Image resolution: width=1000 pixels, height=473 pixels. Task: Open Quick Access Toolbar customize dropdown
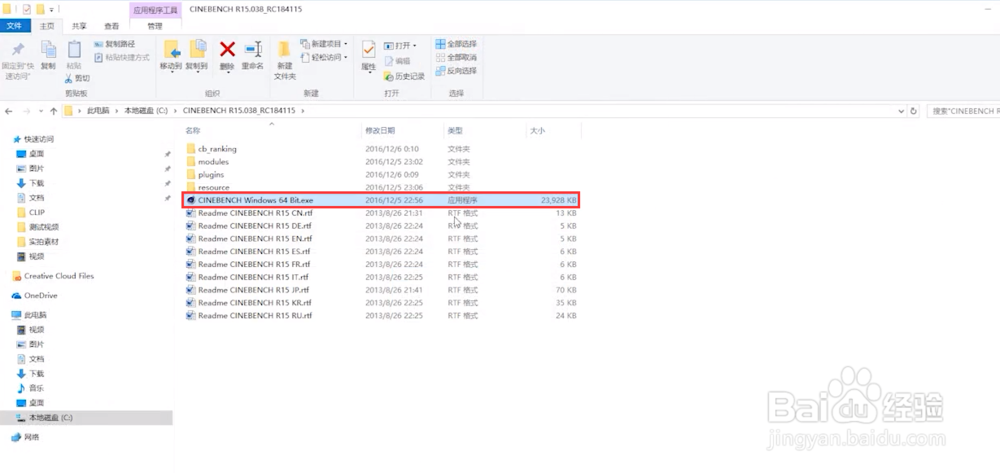51,10
